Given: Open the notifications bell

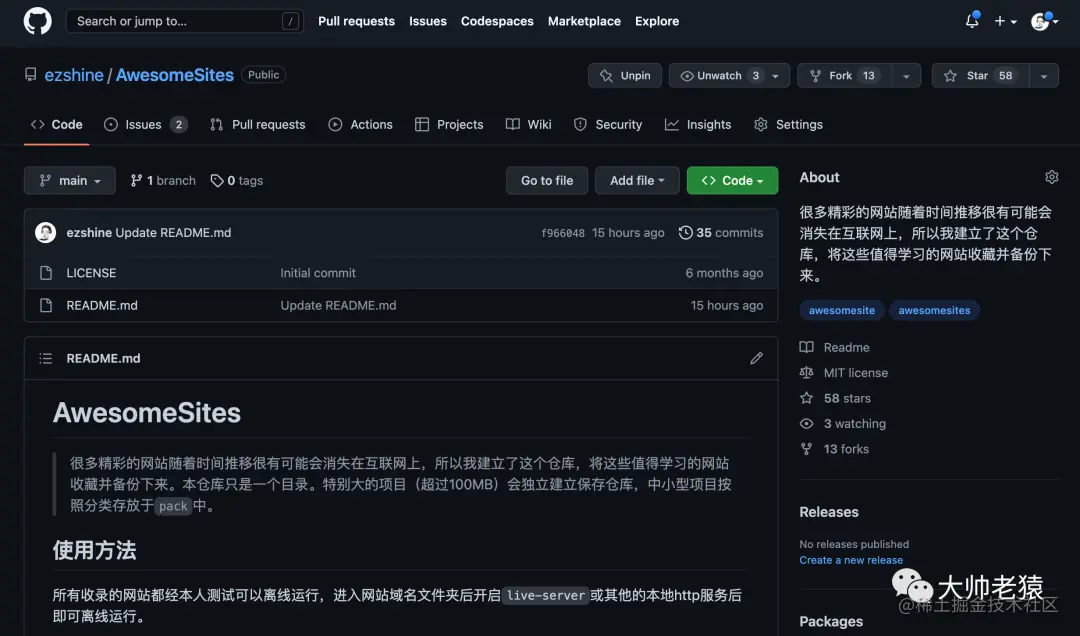Looking at the screenshot, I should (970, 20).
